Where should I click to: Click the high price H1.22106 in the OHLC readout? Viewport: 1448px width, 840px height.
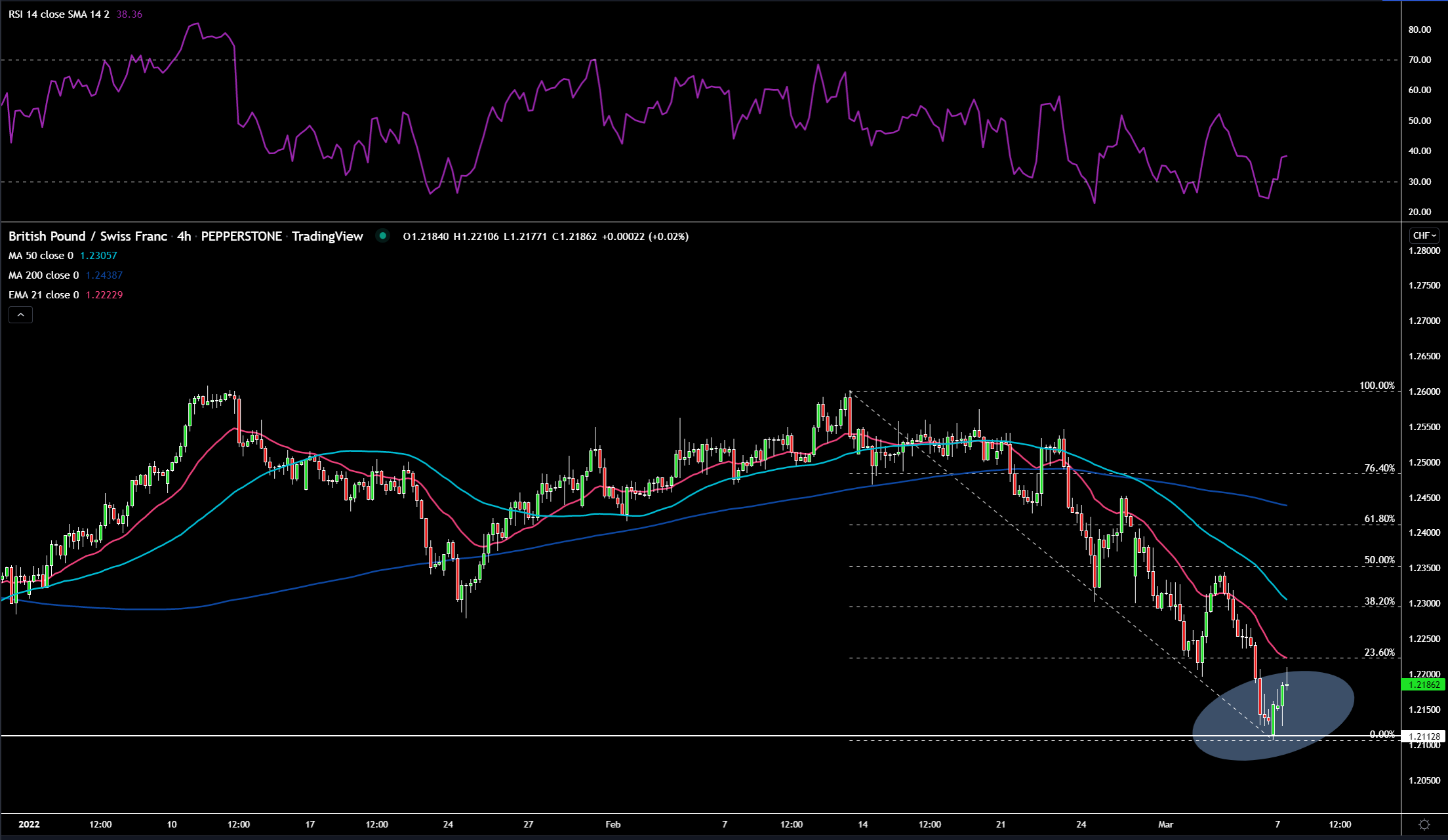pos(476,237)
